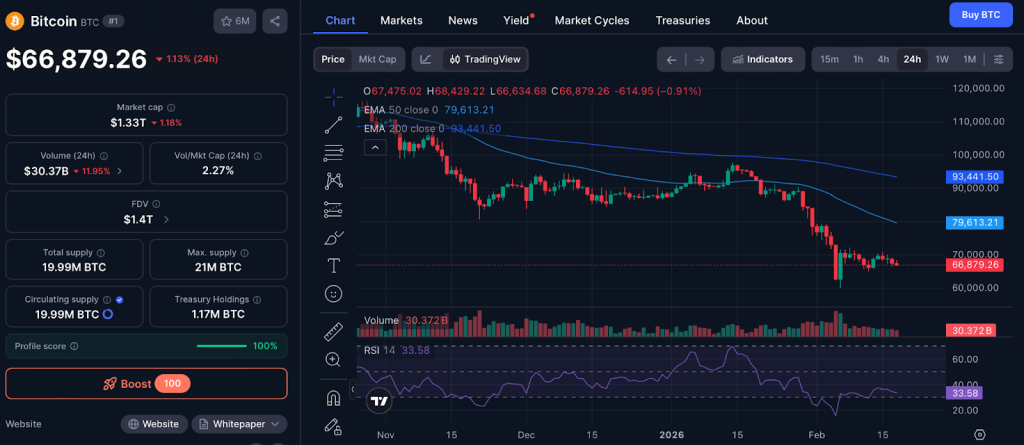Select the text annotation tool
Screen dimensions: 1024x445
pyautogui.click(x=334, y=266)
